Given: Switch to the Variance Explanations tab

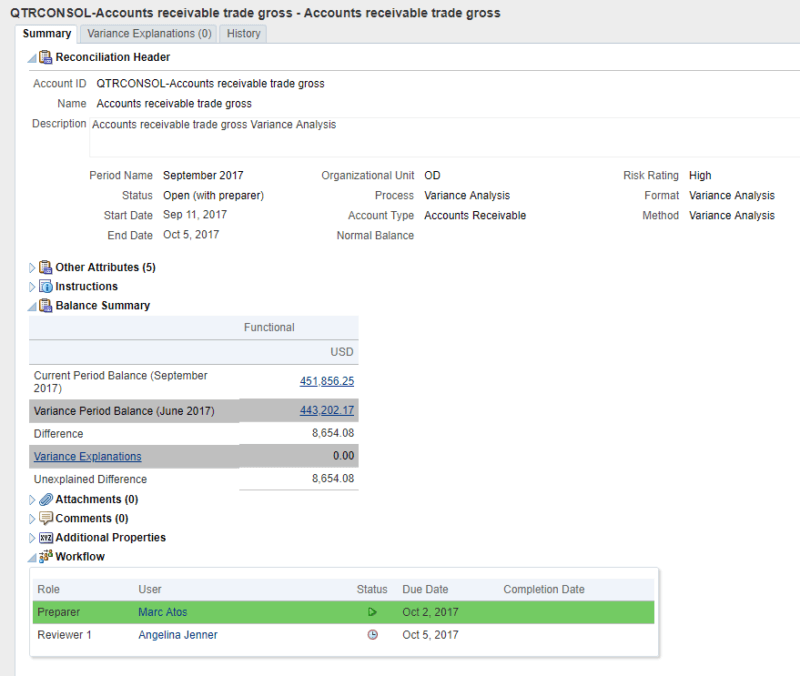Looking at the screenshot, I should point(148,33).
